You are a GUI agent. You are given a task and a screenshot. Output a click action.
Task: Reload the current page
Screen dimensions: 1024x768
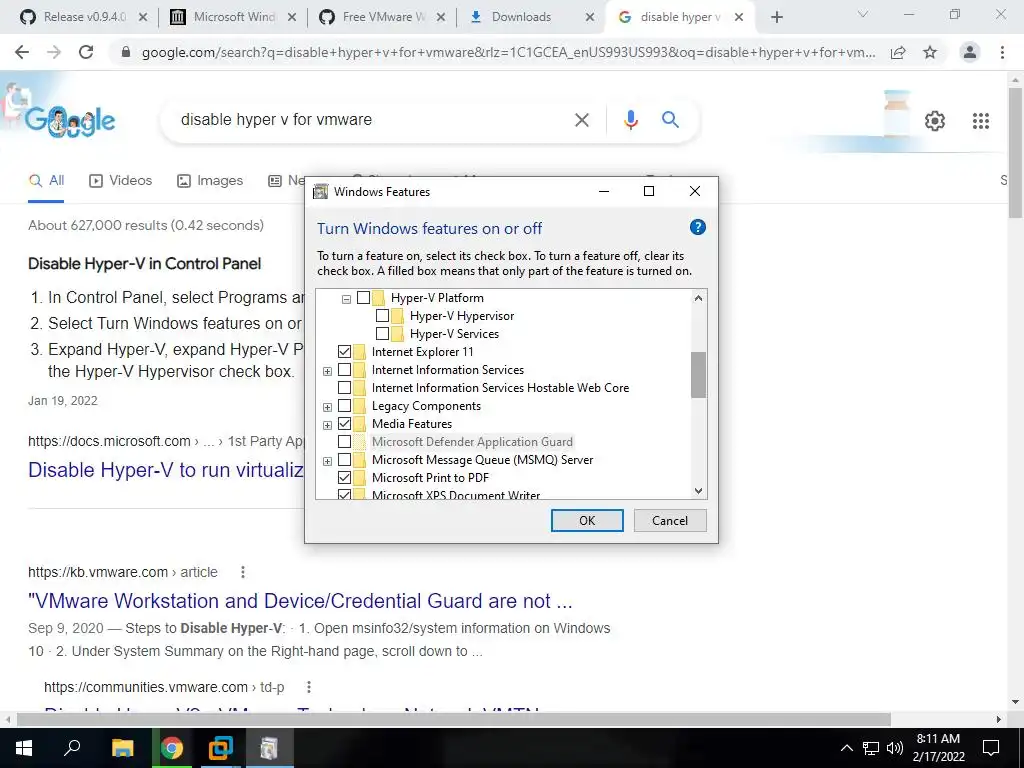tap(86, 52)
